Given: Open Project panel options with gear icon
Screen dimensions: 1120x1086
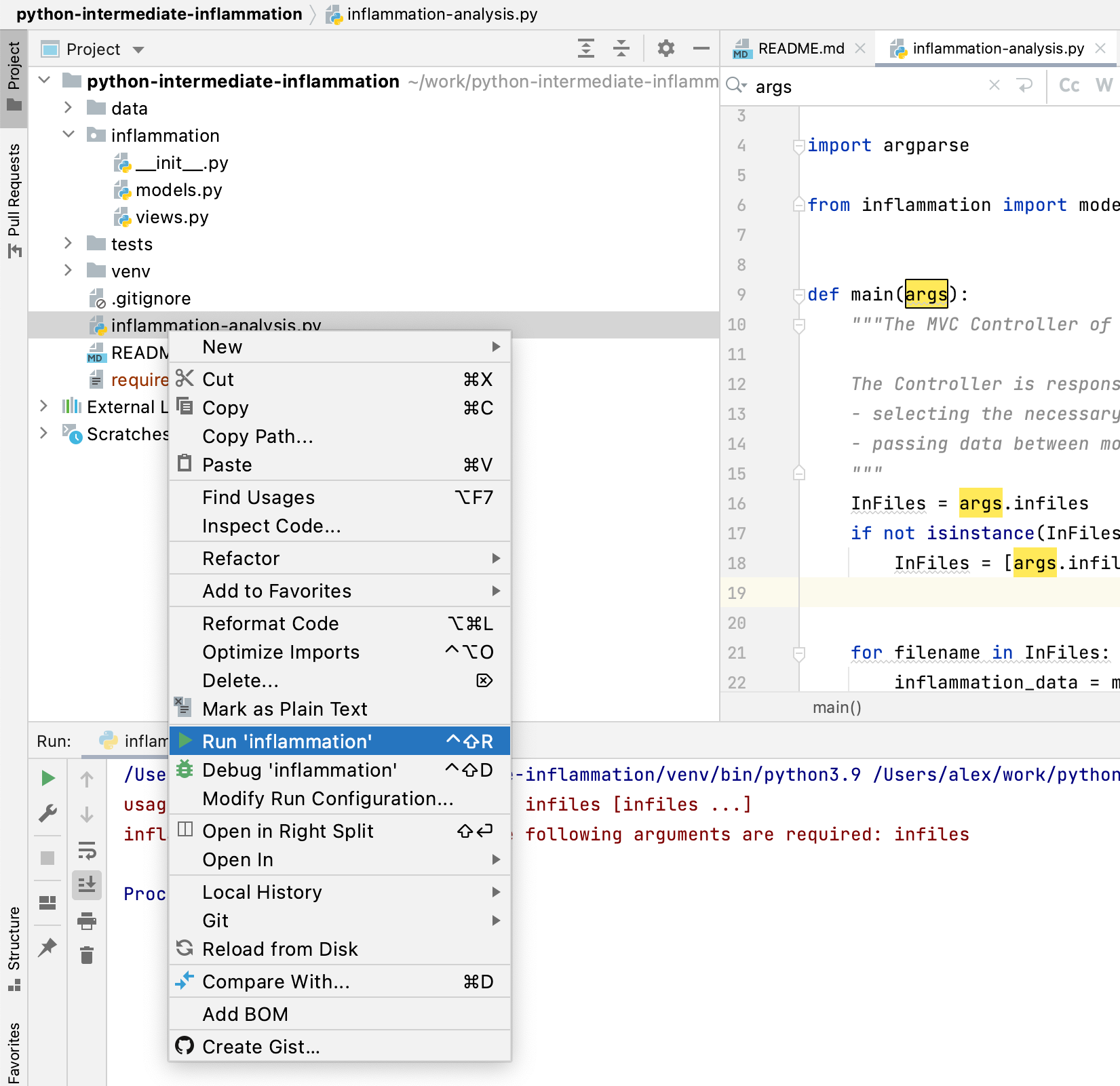Looking at the screenshot, I should pyautogui.click(x=665, y=48).
